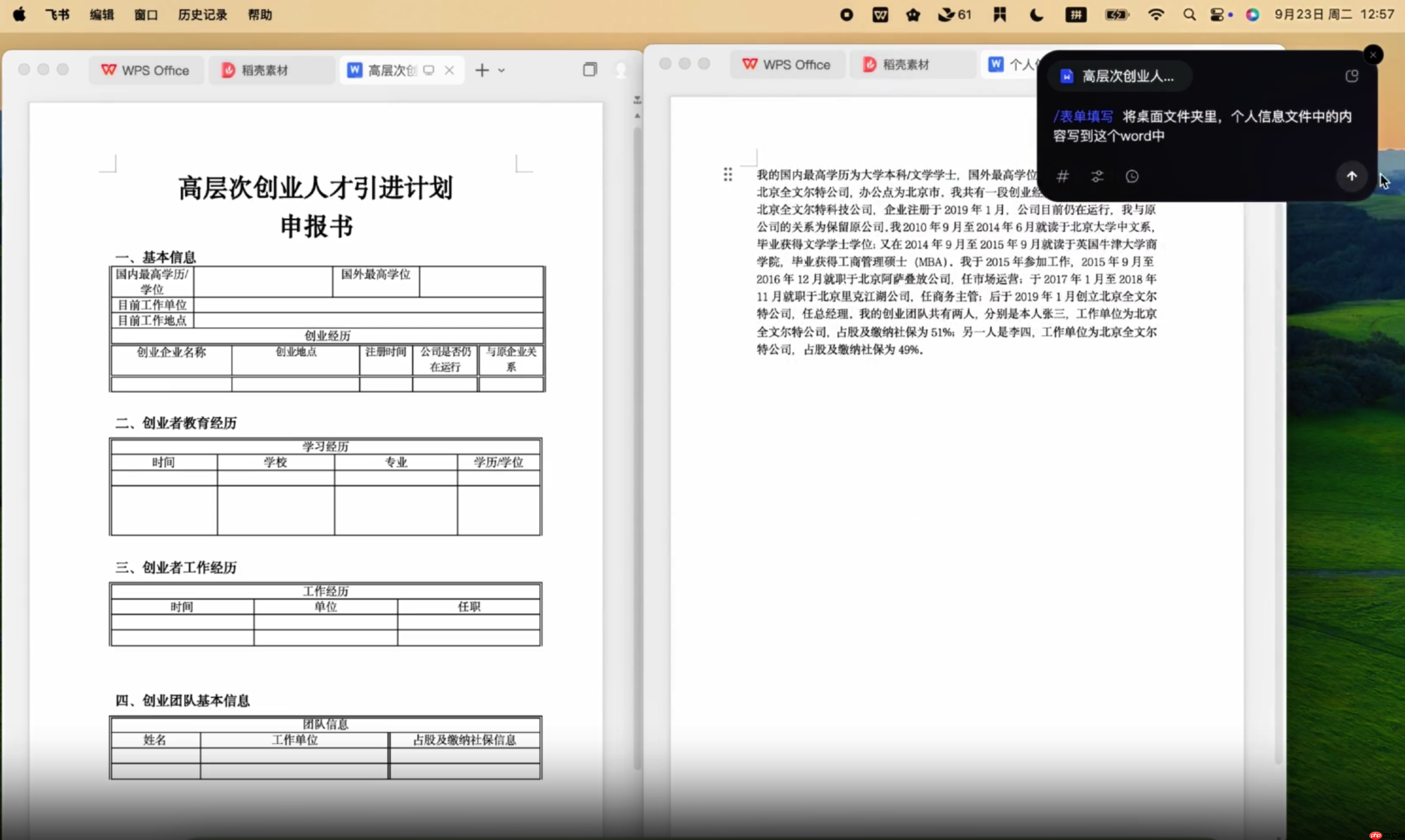
Task: Select the hashtag topic icon in the assistant panel
Action: (x=1063, y=176)
